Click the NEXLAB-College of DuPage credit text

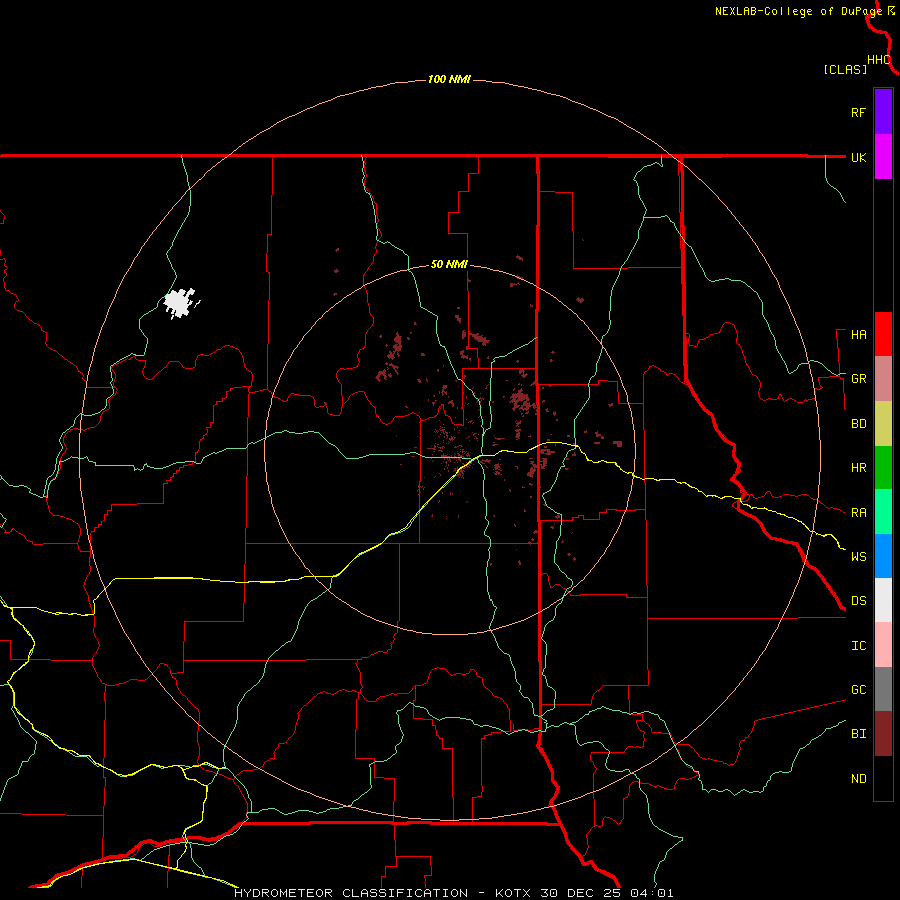798,11
